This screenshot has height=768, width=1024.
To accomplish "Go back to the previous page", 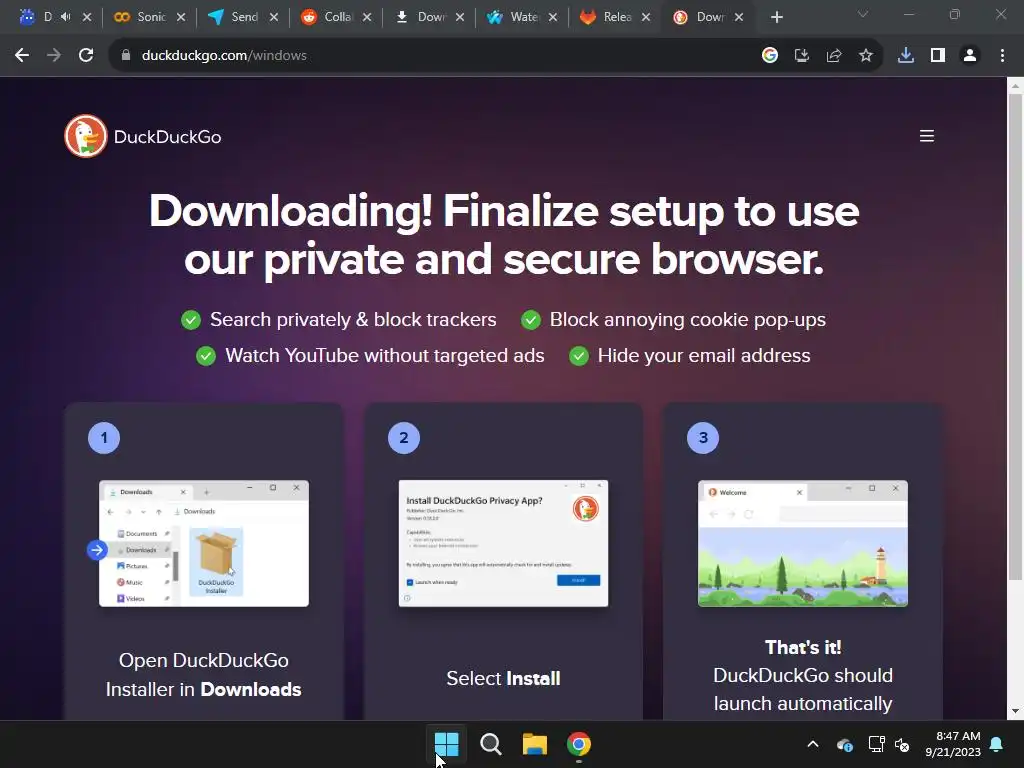I will [x=22, y=56].
